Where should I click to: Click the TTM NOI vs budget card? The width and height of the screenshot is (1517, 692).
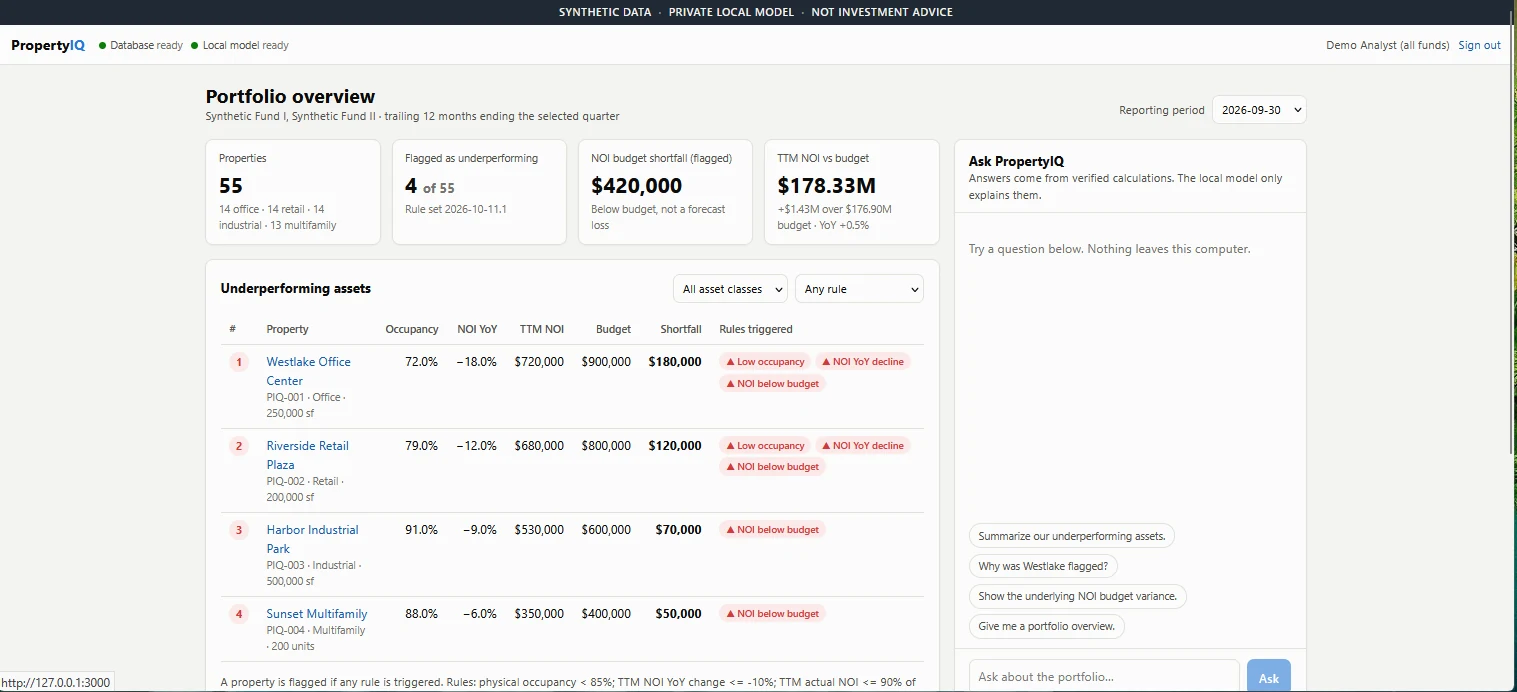click(x=852, y=192)
